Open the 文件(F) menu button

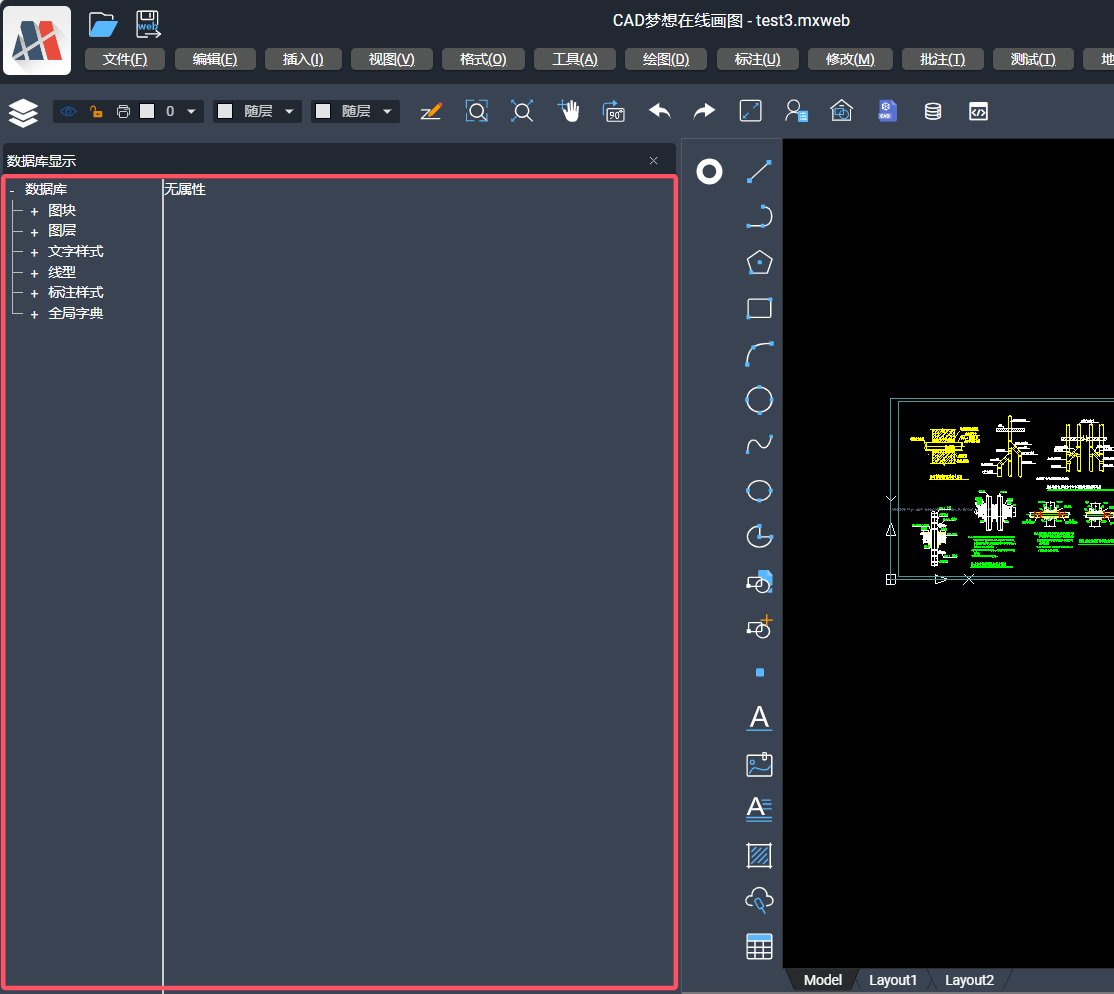point(125,59)
